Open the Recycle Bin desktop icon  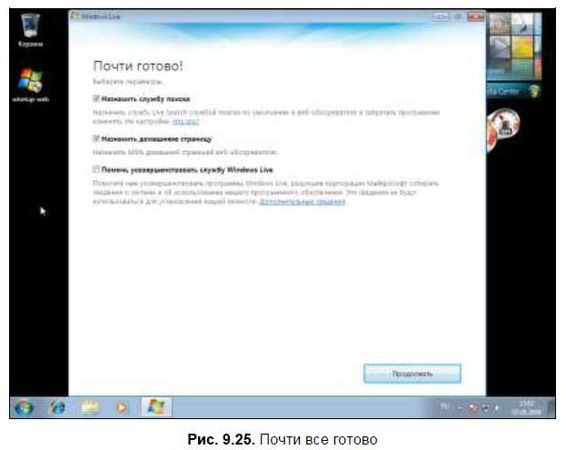coord(30,30)
